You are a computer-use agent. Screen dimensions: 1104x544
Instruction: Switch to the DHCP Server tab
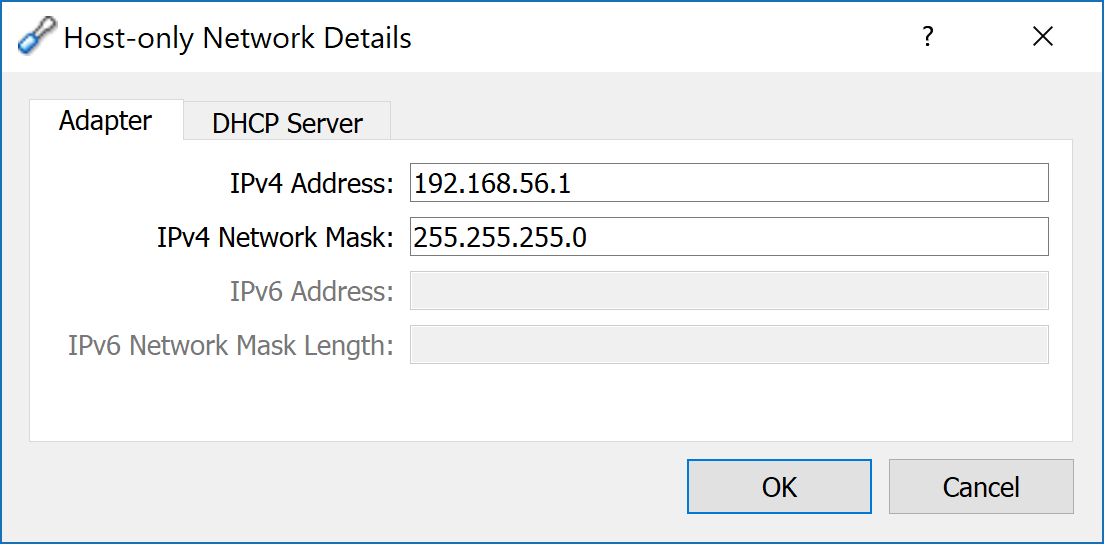click(287, 122)
